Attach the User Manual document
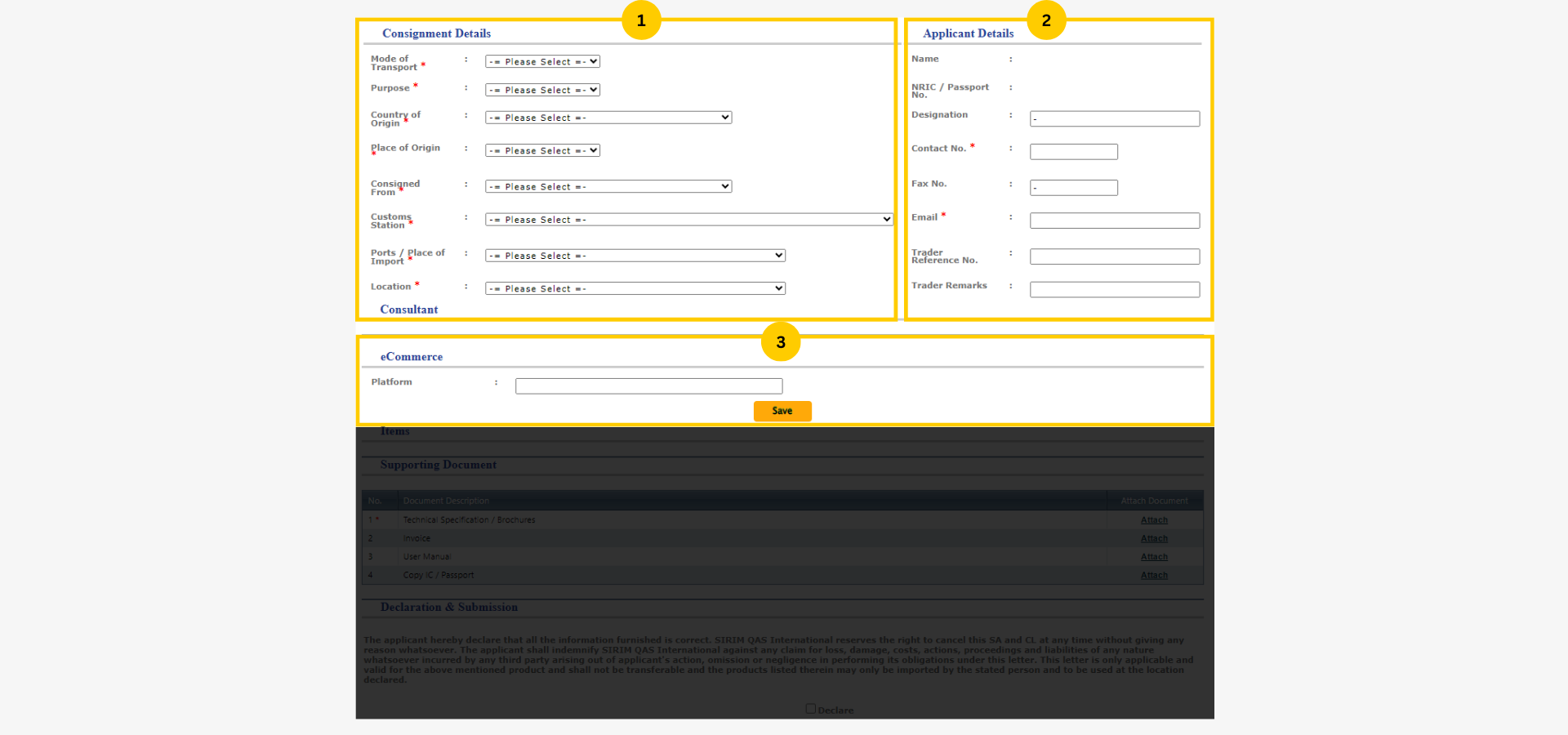Viewport: 1568px width, 735px height. coord(1154,556)
